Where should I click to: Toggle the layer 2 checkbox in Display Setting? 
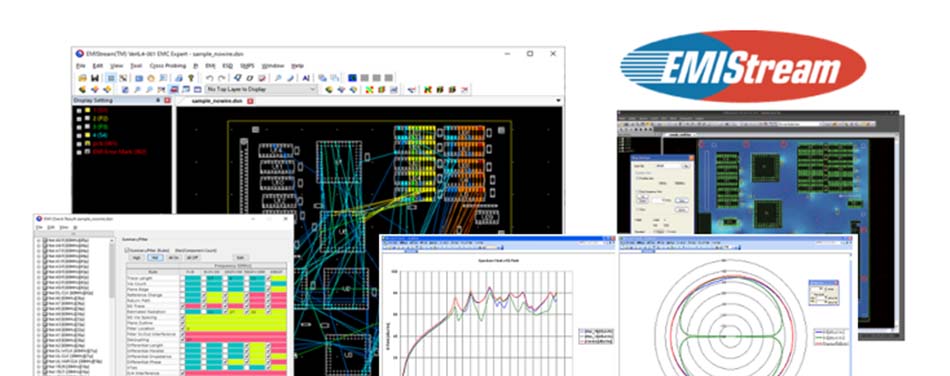click(x=79, y=119)
